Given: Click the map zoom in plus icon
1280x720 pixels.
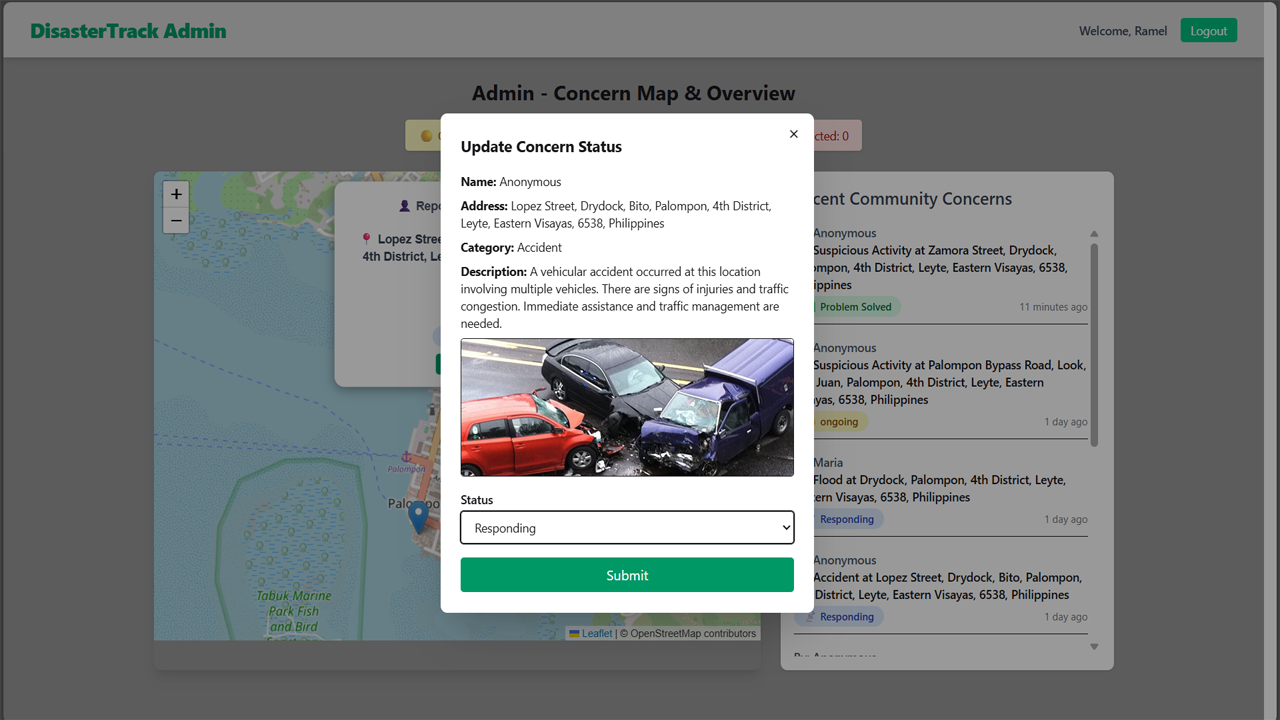Looking at the screenshot, I should 176,194.
